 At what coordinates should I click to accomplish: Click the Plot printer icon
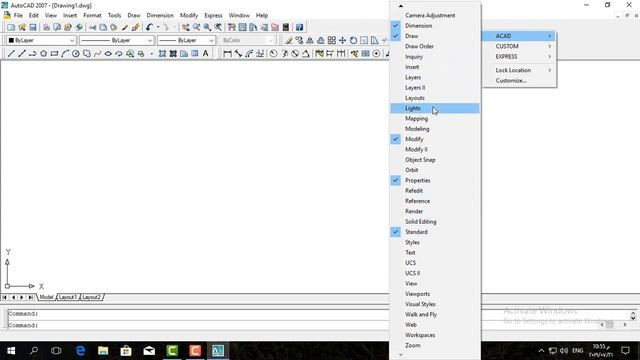click(46, 27)
